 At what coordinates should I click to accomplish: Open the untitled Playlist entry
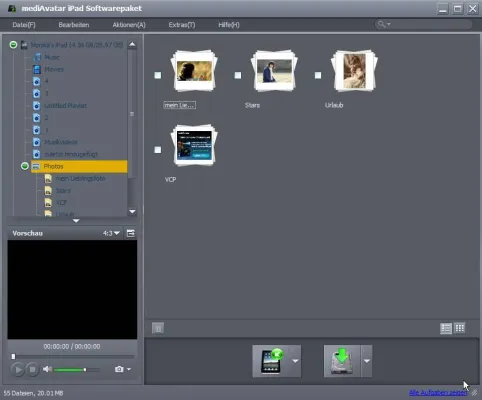click(x=66, y=106)
